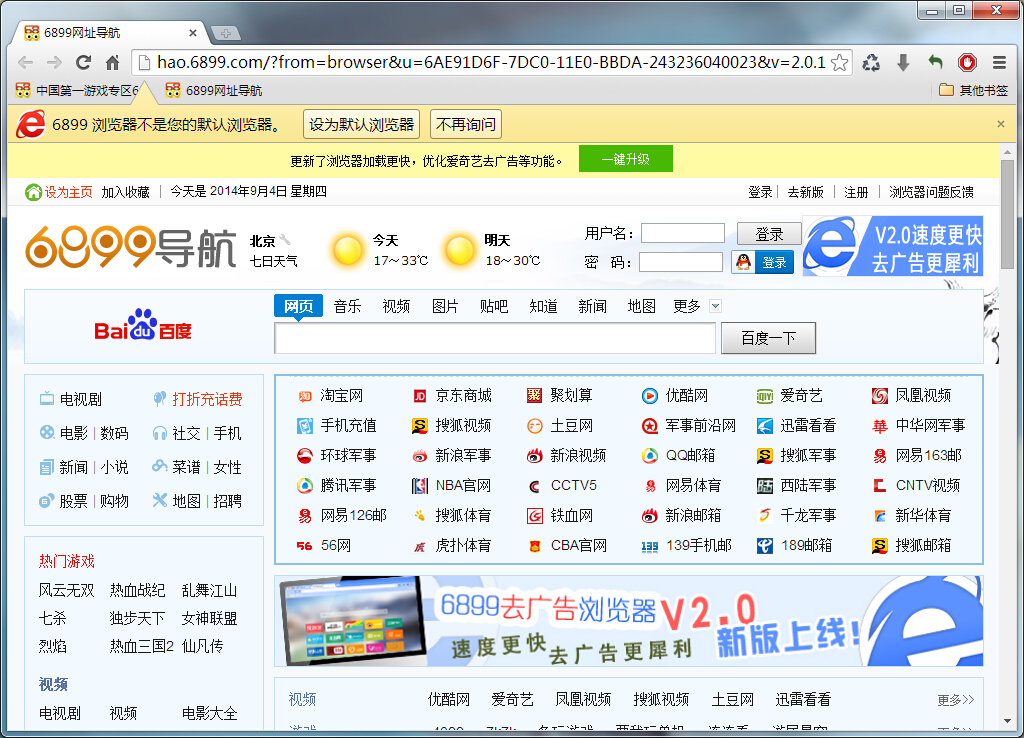This screenshot has width=1024, height=738.
Task: Click the 不再询问 button
Action: [x=466, y=124]
